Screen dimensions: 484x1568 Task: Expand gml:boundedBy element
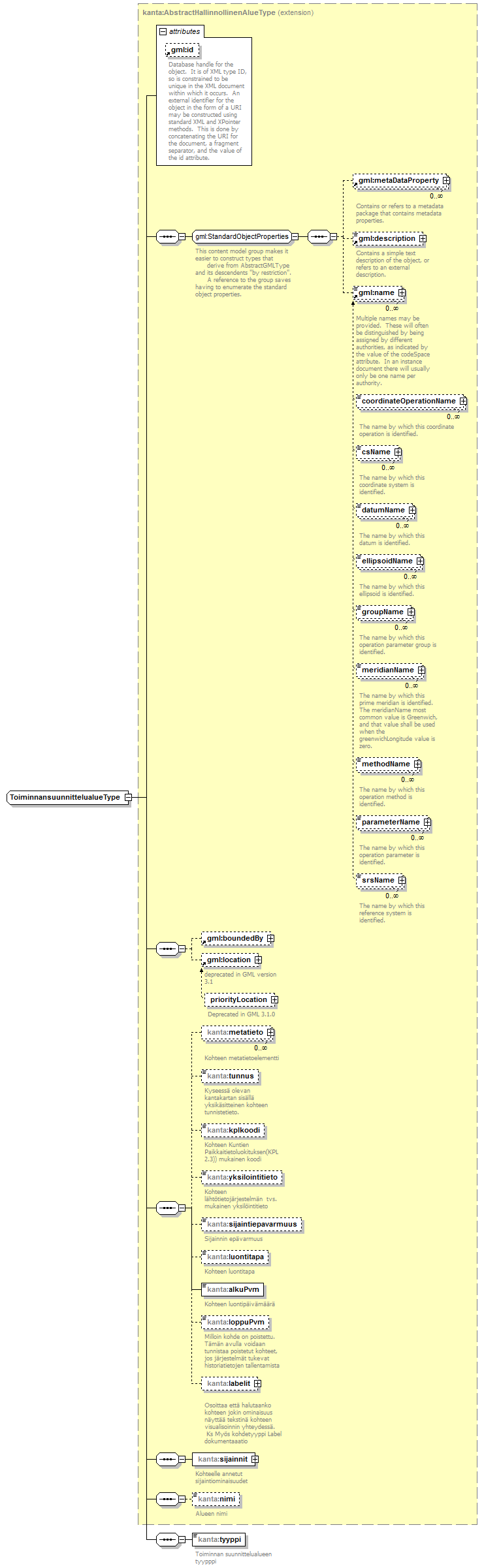pyautogui.click(x=270, y=938)
